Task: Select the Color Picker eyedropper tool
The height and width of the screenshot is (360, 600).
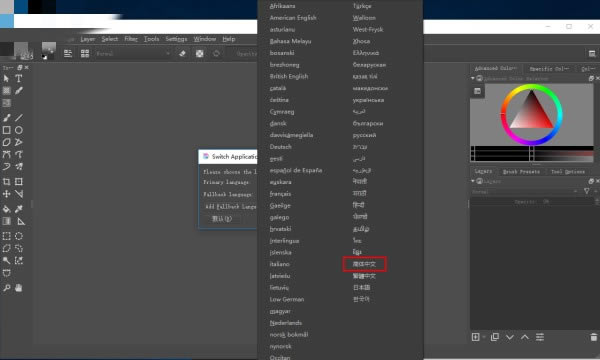Action: pyautogui.click(x=18, y=209)
